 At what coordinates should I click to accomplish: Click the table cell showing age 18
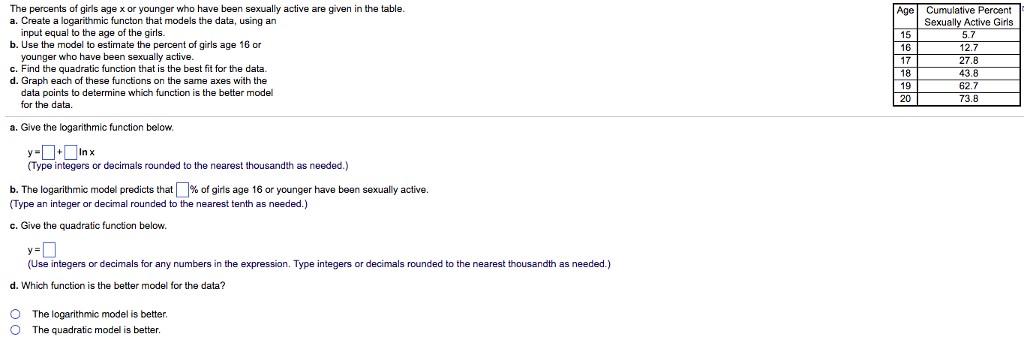click(x=905, y=73)
